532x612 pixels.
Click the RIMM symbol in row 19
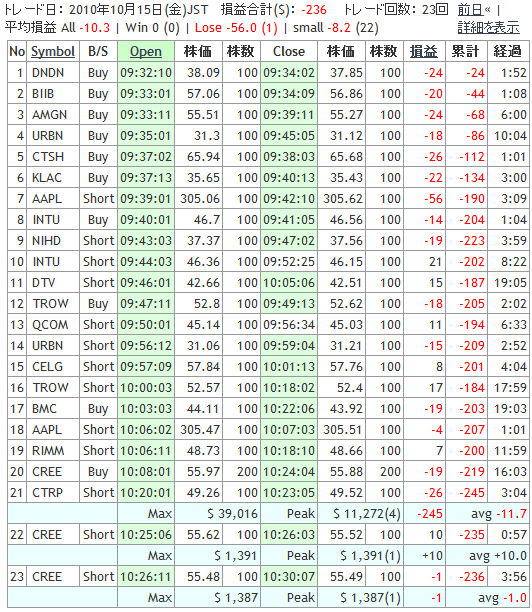click(x=48, y=451)
